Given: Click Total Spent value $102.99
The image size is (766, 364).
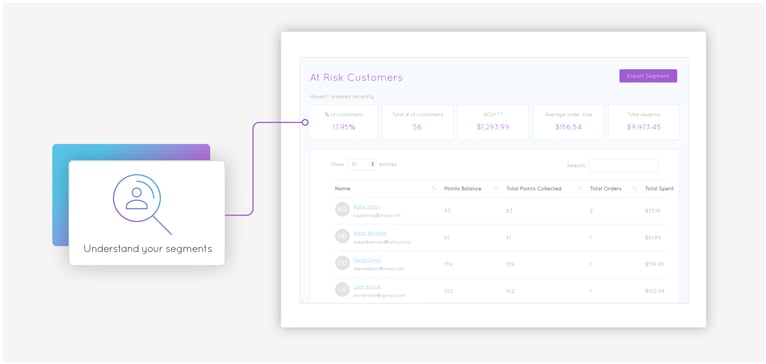Looking at the screenshot, I should pos(655,291).
